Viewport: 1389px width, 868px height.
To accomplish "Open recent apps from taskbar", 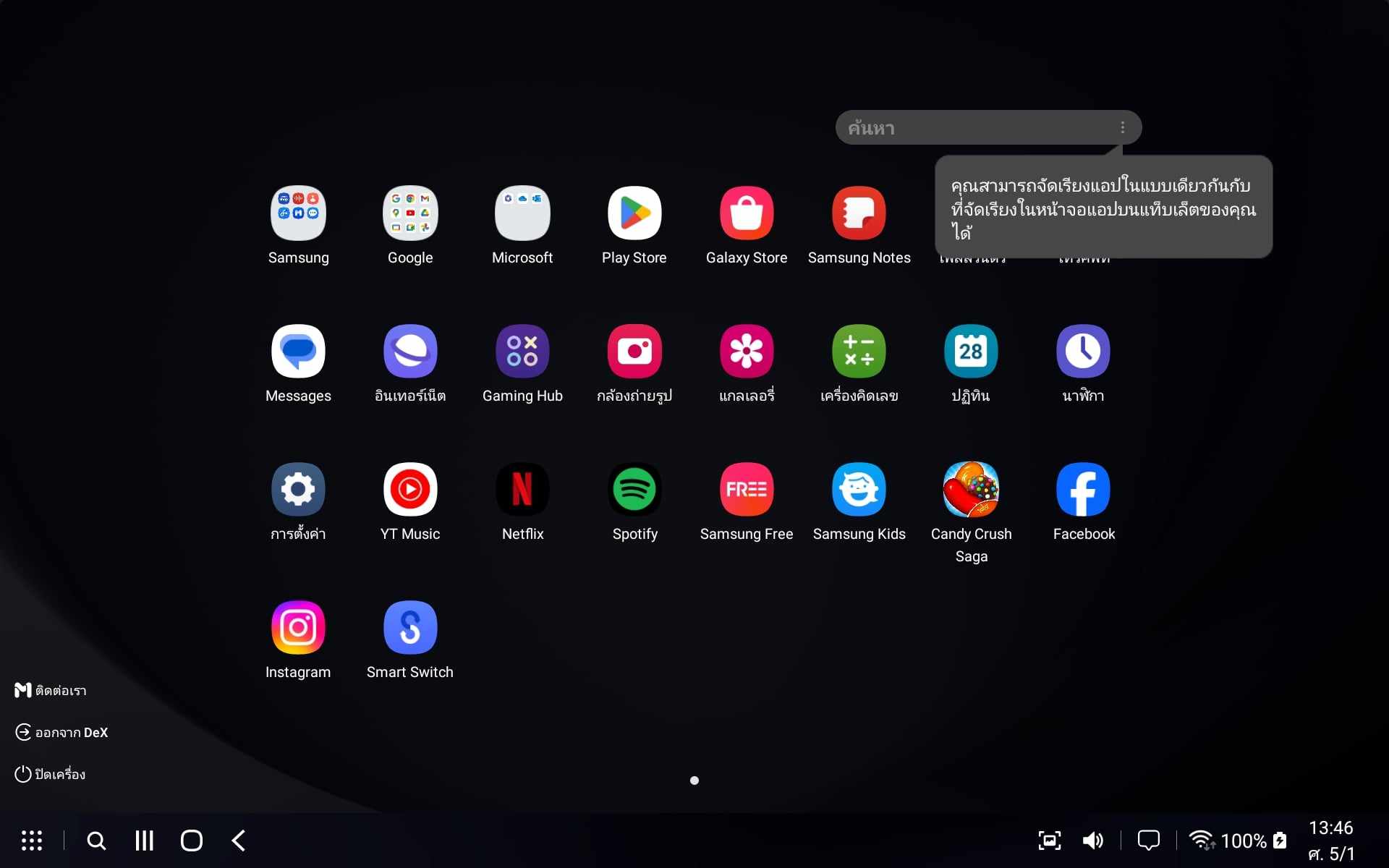I will [x=145, y=841].
